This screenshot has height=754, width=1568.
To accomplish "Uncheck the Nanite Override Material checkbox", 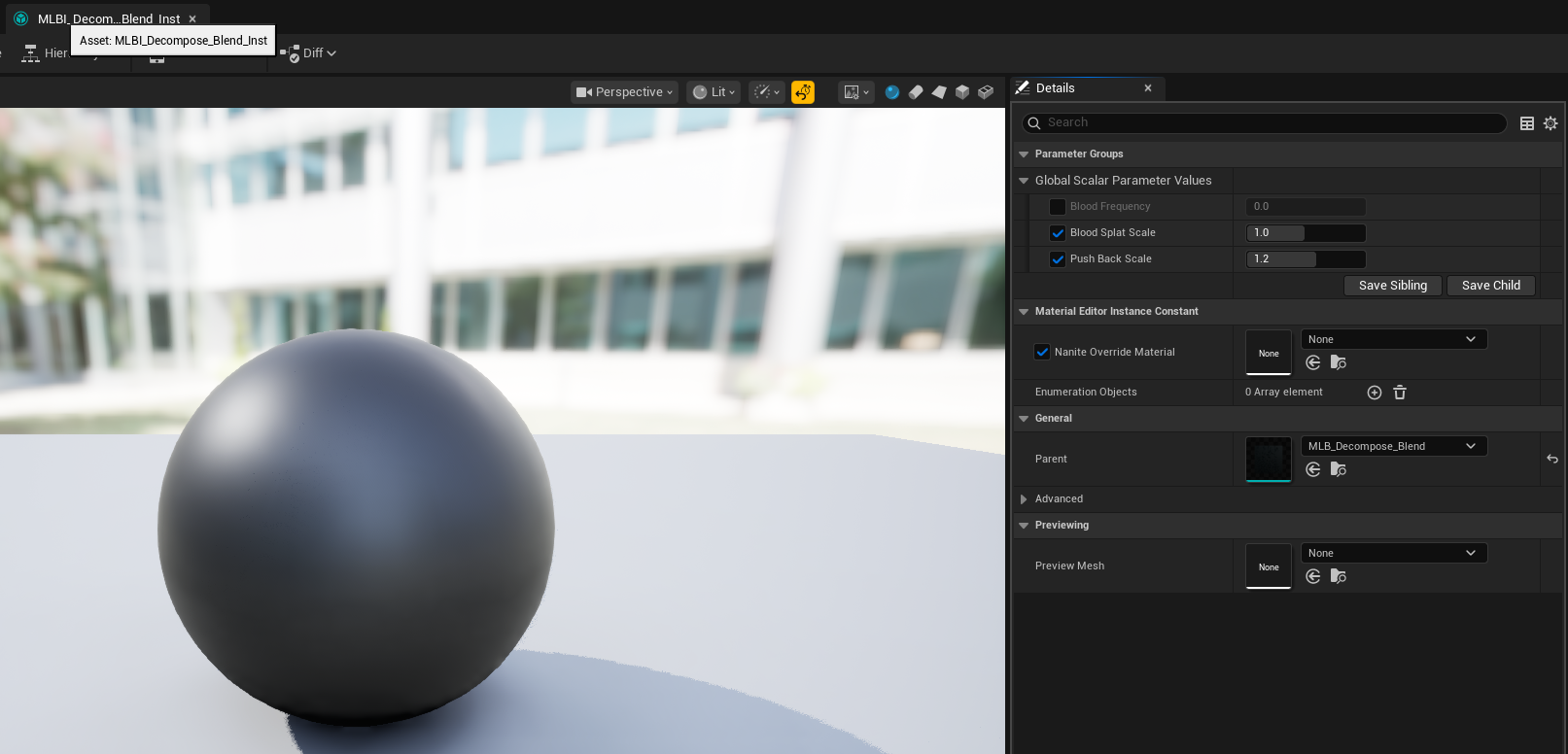I will pyautogui.click(x=1042, y=353).
